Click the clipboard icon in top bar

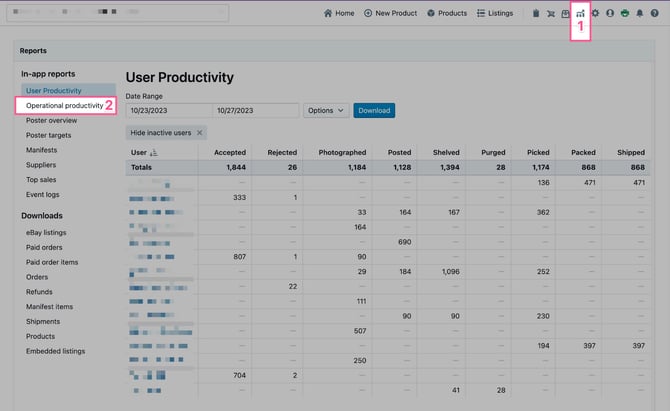pos(536,14)
